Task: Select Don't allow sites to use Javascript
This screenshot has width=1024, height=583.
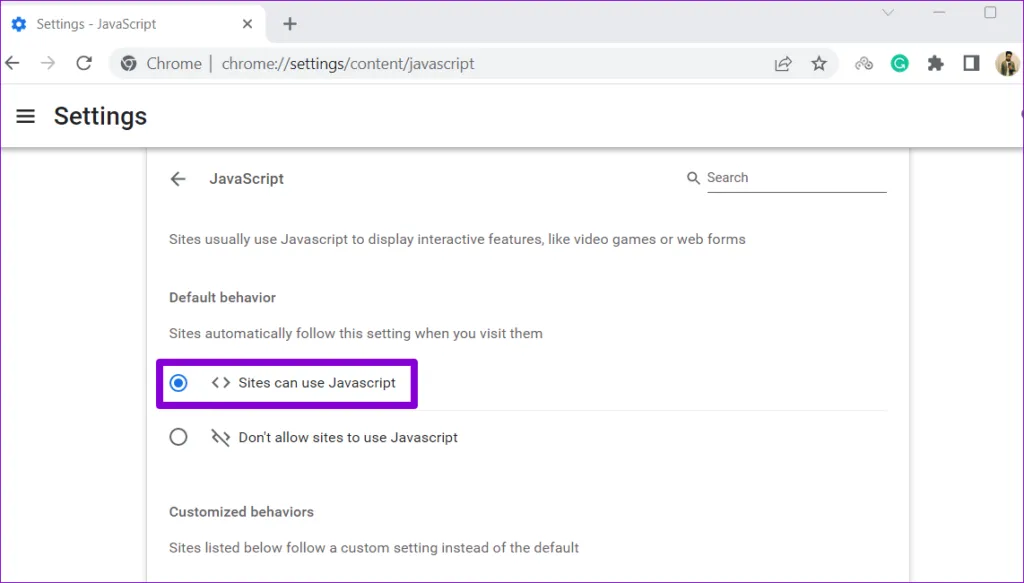Action: pos(178,437)
